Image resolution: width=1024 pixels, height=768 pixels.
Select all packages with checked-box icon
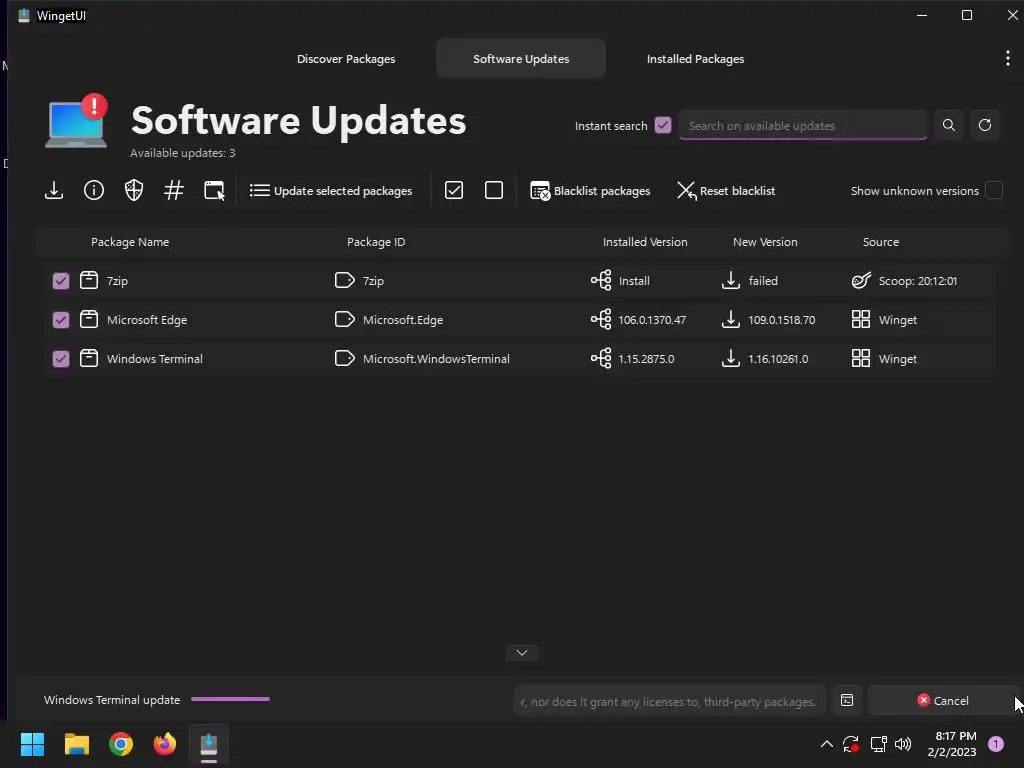[x=454, y=191]
